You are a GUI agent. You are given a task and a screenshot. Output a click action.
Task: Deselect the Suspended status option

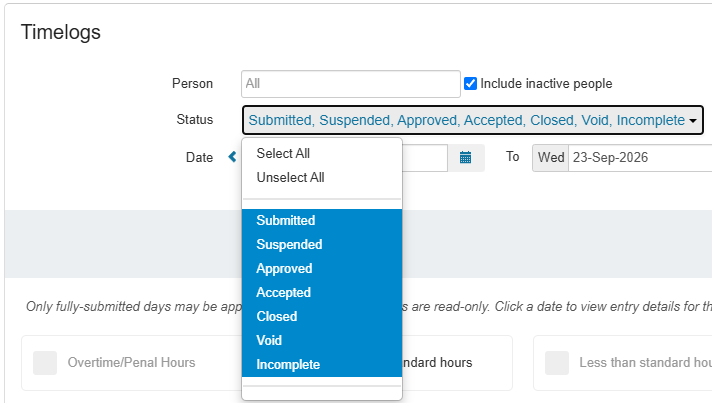click(322, 245)
